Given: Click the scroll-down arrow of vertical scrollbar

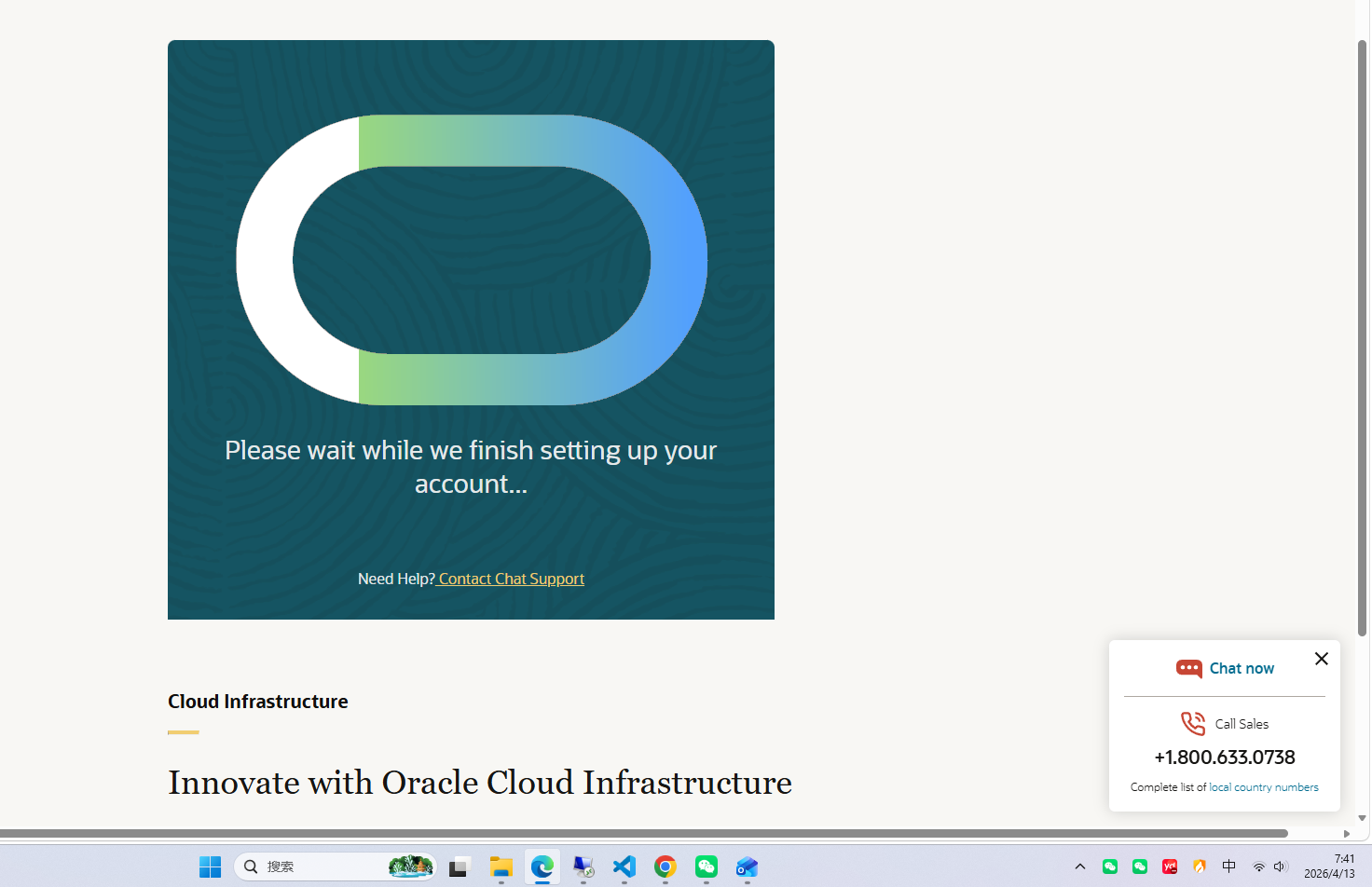Looking at the screenshot, I should (1362, 818).
